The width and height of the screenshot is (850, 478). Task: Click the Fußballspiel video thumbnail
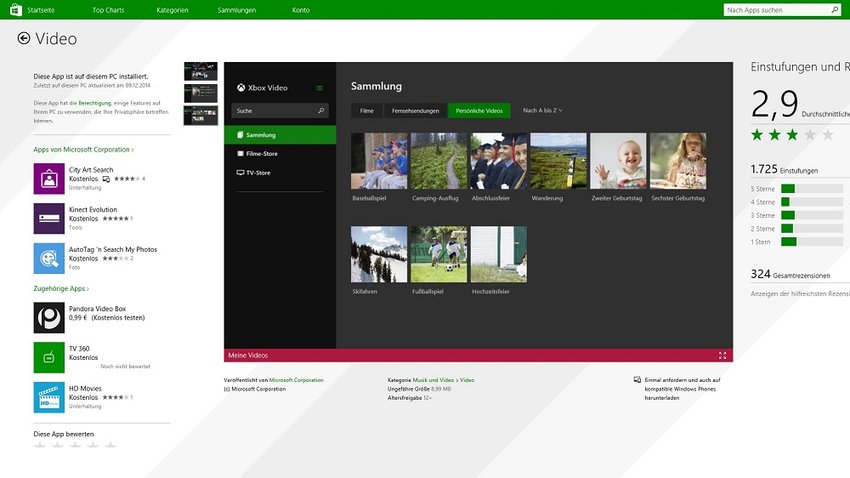(x=439, y=254)
